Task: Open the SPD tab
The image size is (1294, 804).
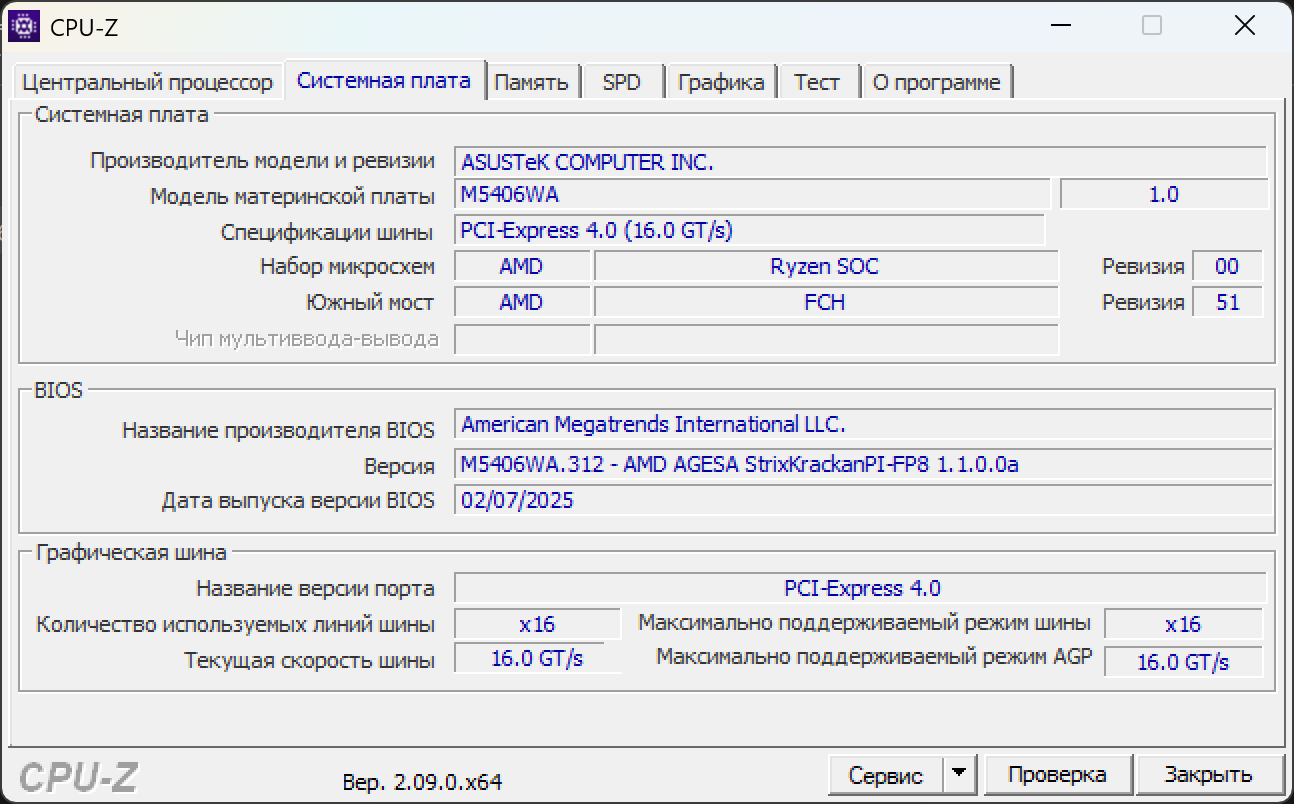Action: click(x=621, y=82)
